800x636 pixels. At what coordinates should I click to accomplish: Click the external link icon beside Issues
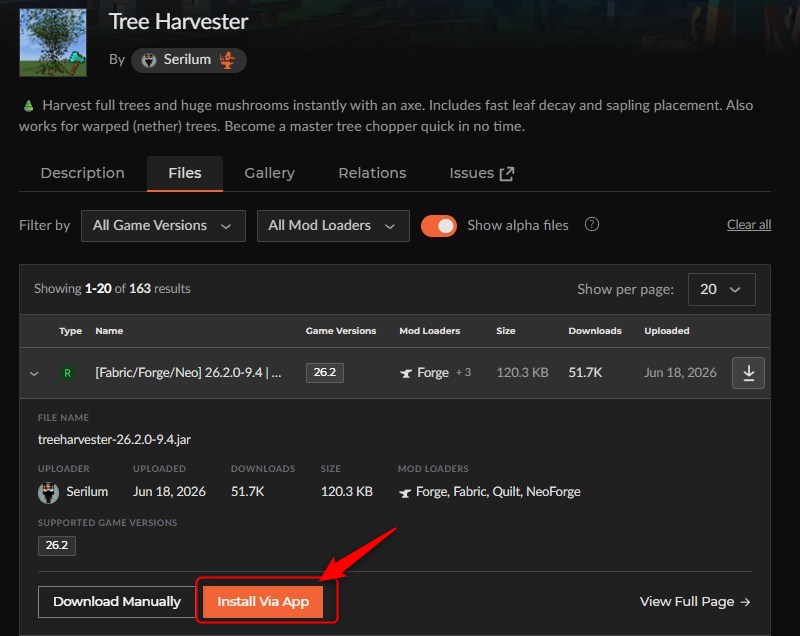507,174
